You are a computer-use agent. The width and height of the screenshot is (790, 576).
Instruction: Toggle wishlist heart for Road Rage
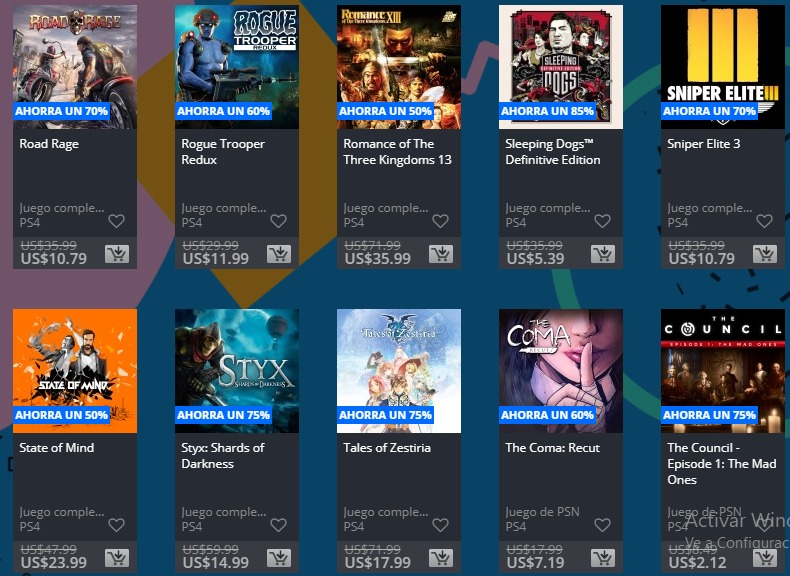point(116,221)
